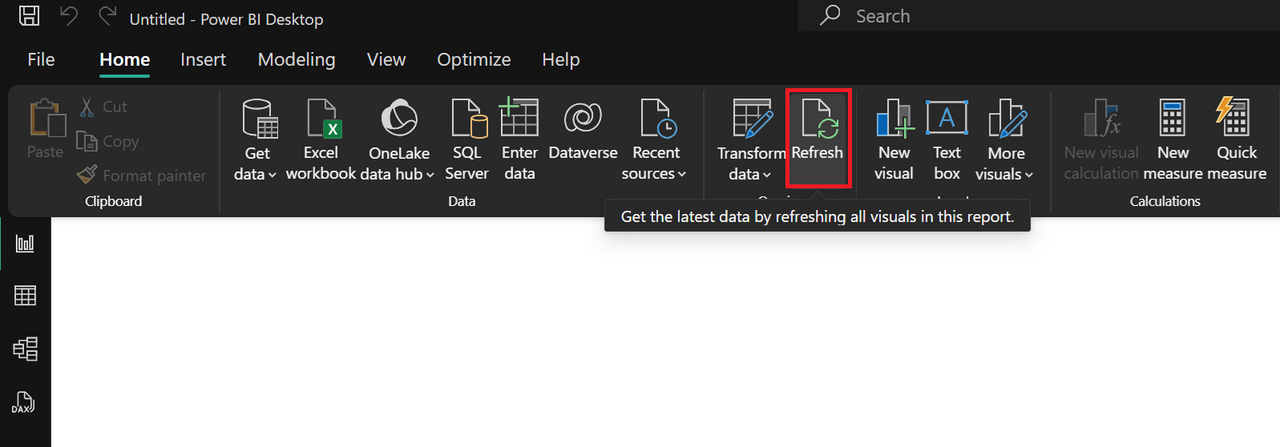
Task: Connect to SQL Server
Action: pos(467,140)
